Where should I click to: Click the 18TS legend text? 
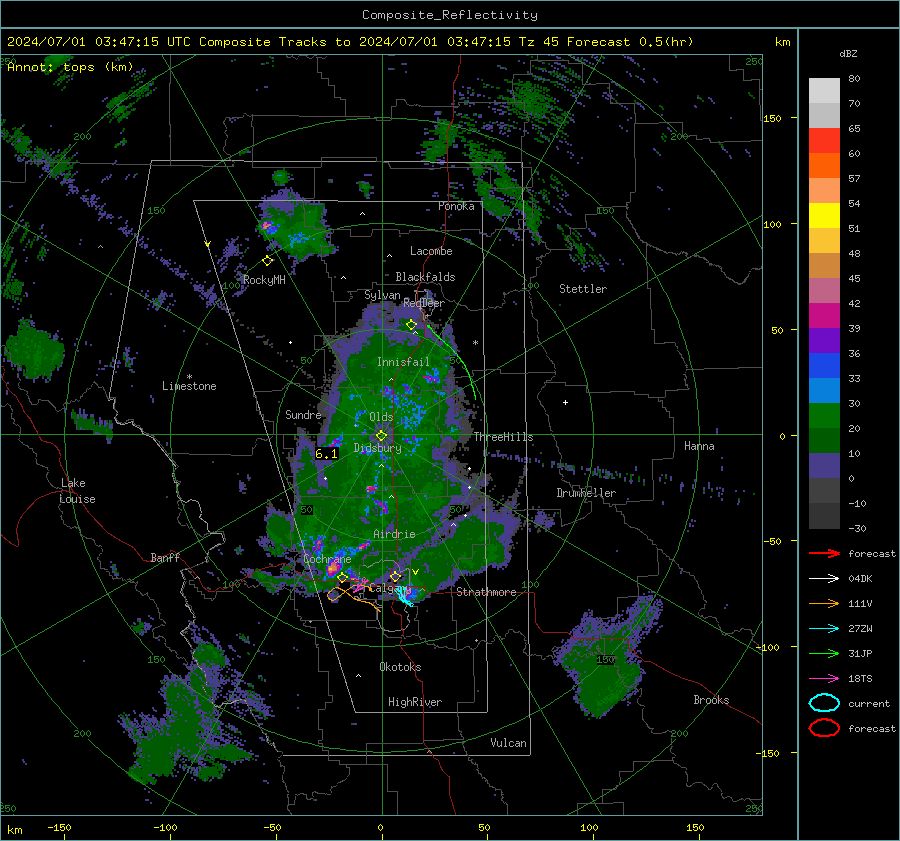point(860,679)
